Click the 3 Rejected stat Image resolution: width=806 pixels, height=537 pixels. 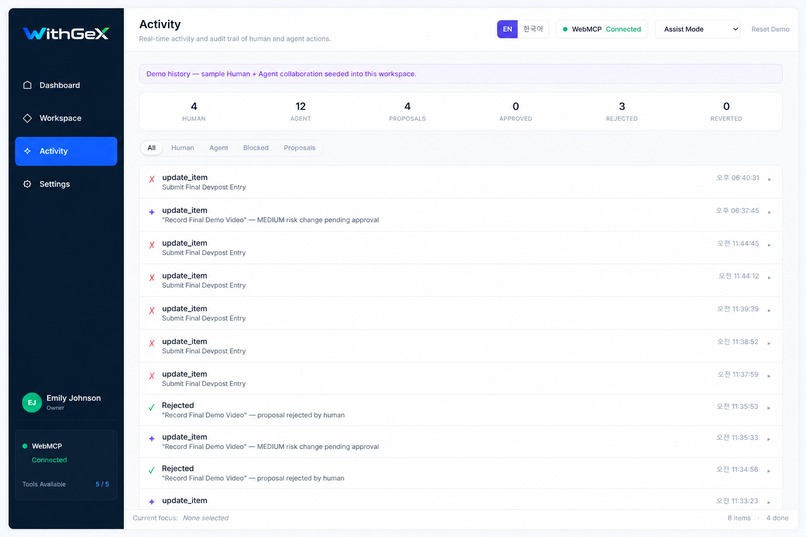622,112
